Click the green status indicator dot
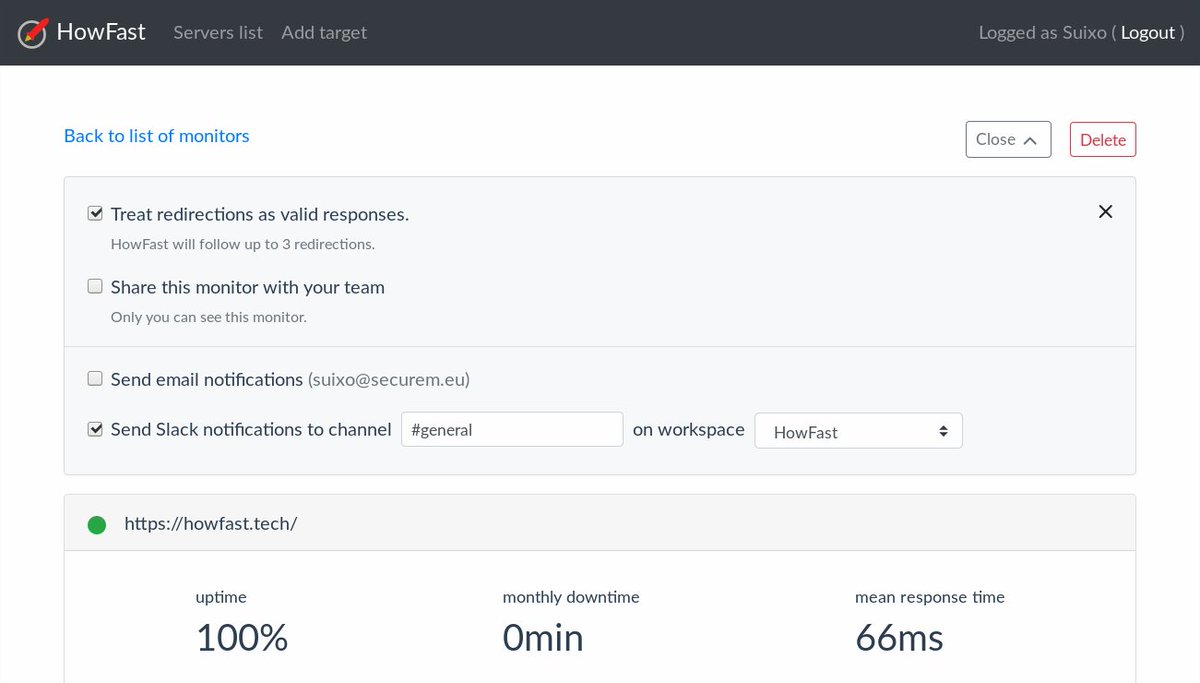 tap(96, 523)
